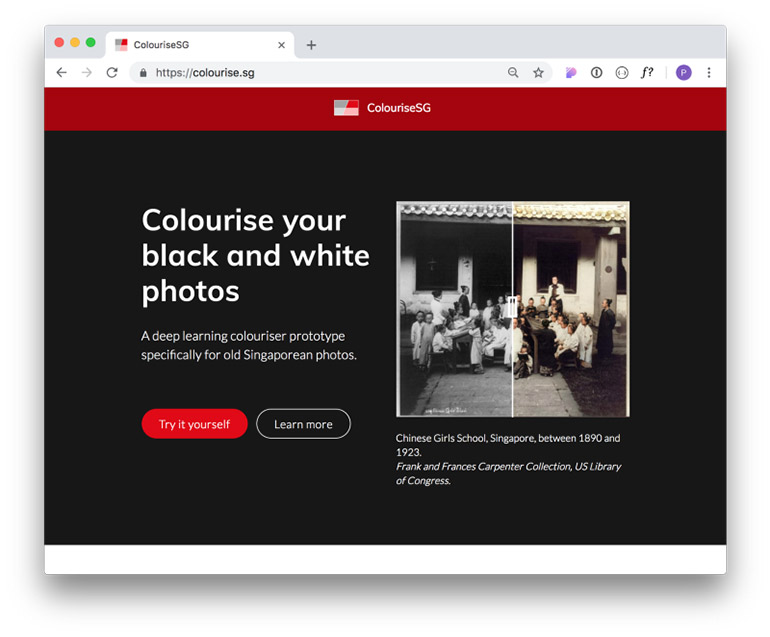Close the ColouriseSG tab
Viewport: 770px width, 637px height.
282,45
